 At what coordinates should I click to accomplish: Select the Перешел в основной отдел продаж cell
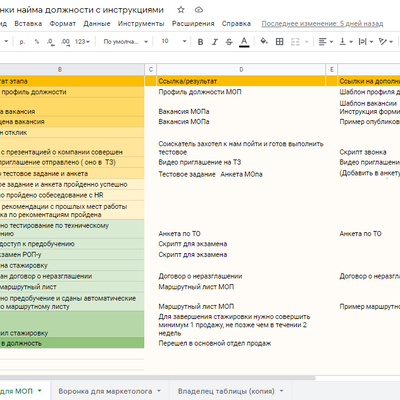241,343
